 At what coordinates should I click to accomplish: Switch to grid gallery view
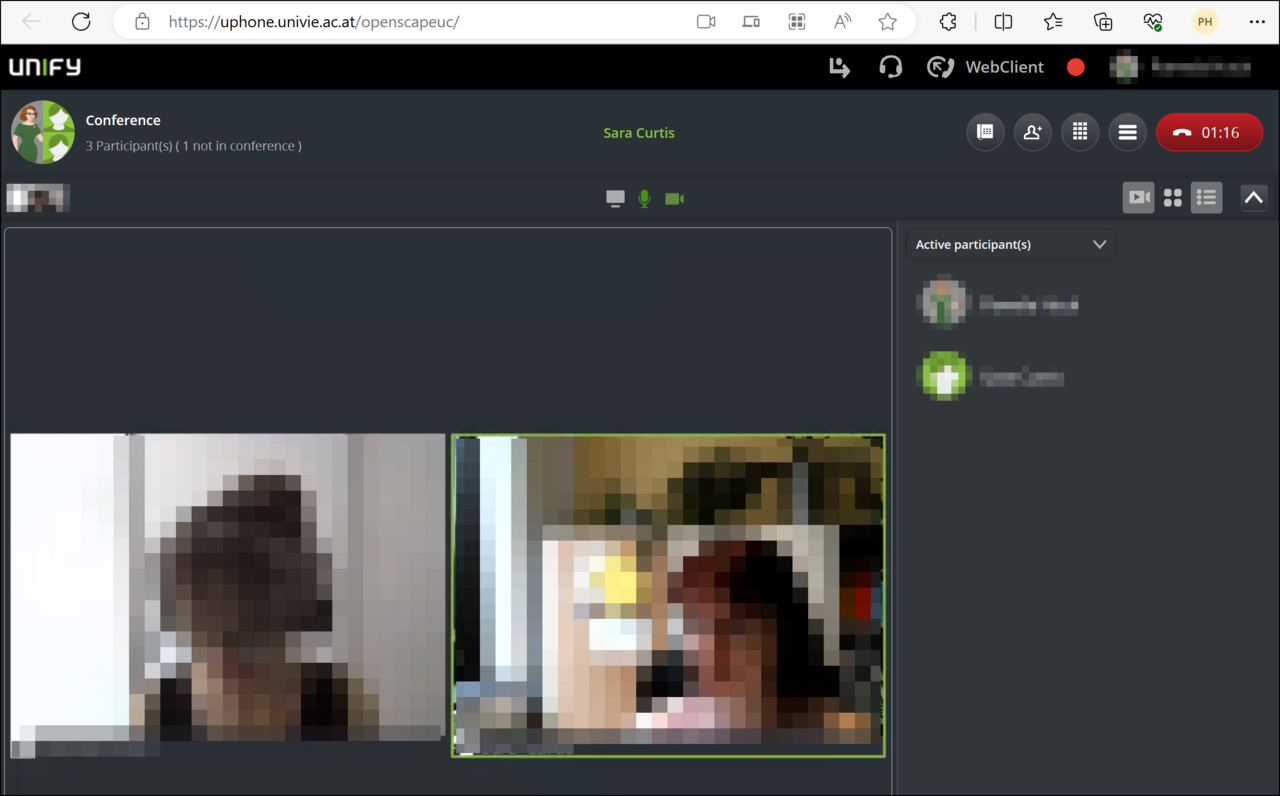click(1172, 198)
